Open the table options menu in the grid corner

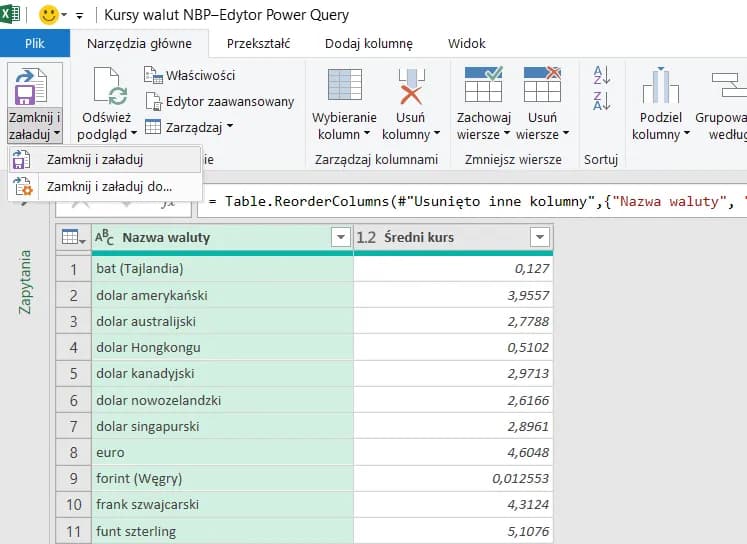73,237
